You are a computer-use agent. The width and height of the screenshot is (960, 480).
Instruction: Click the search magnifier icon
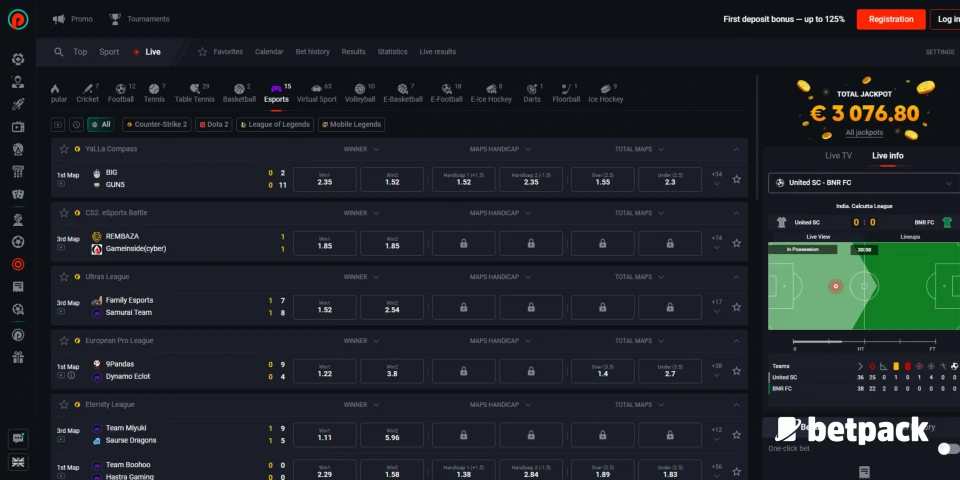[59, 52]
